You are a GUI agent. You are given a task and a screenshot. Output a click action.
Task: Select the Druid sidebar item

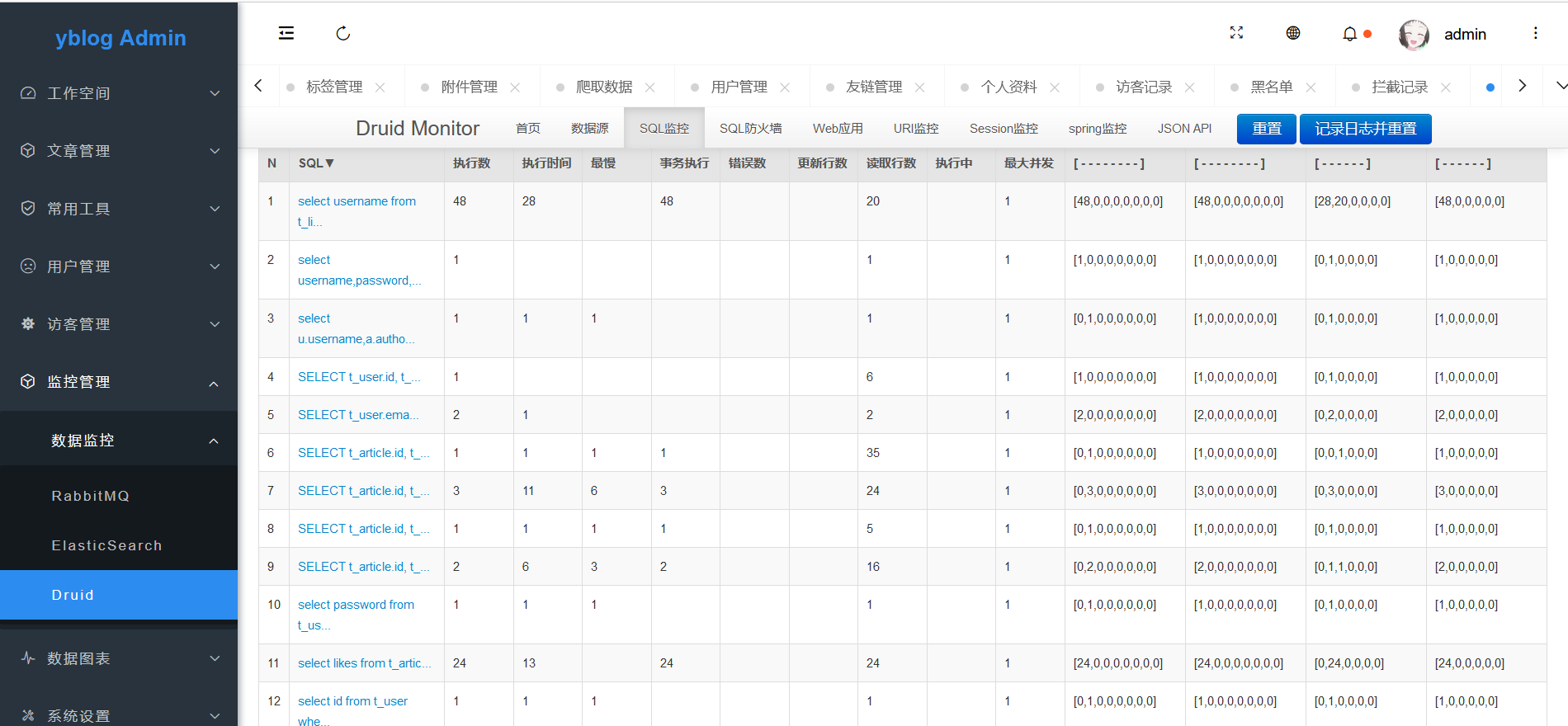(119, 595)
